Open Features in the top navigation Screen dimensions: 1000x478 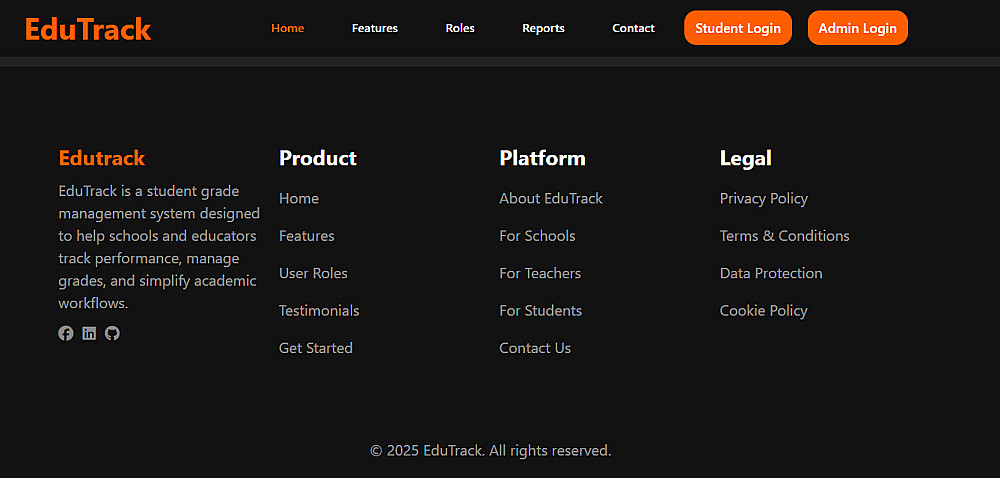coord(375,28)
